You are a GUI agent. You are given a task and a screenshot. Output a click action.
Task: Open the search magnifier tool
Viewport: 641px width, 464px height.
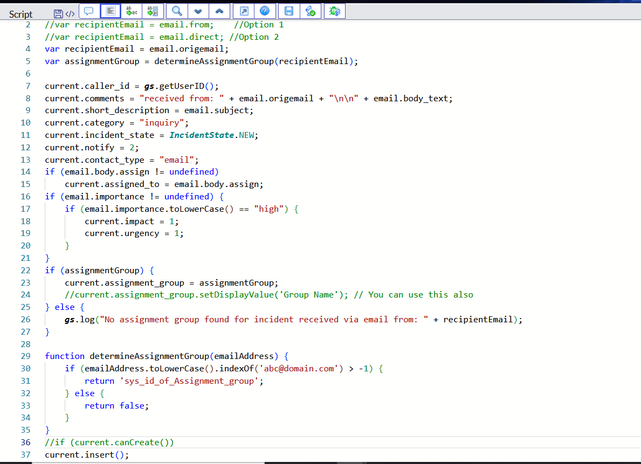tap(177, 11)
